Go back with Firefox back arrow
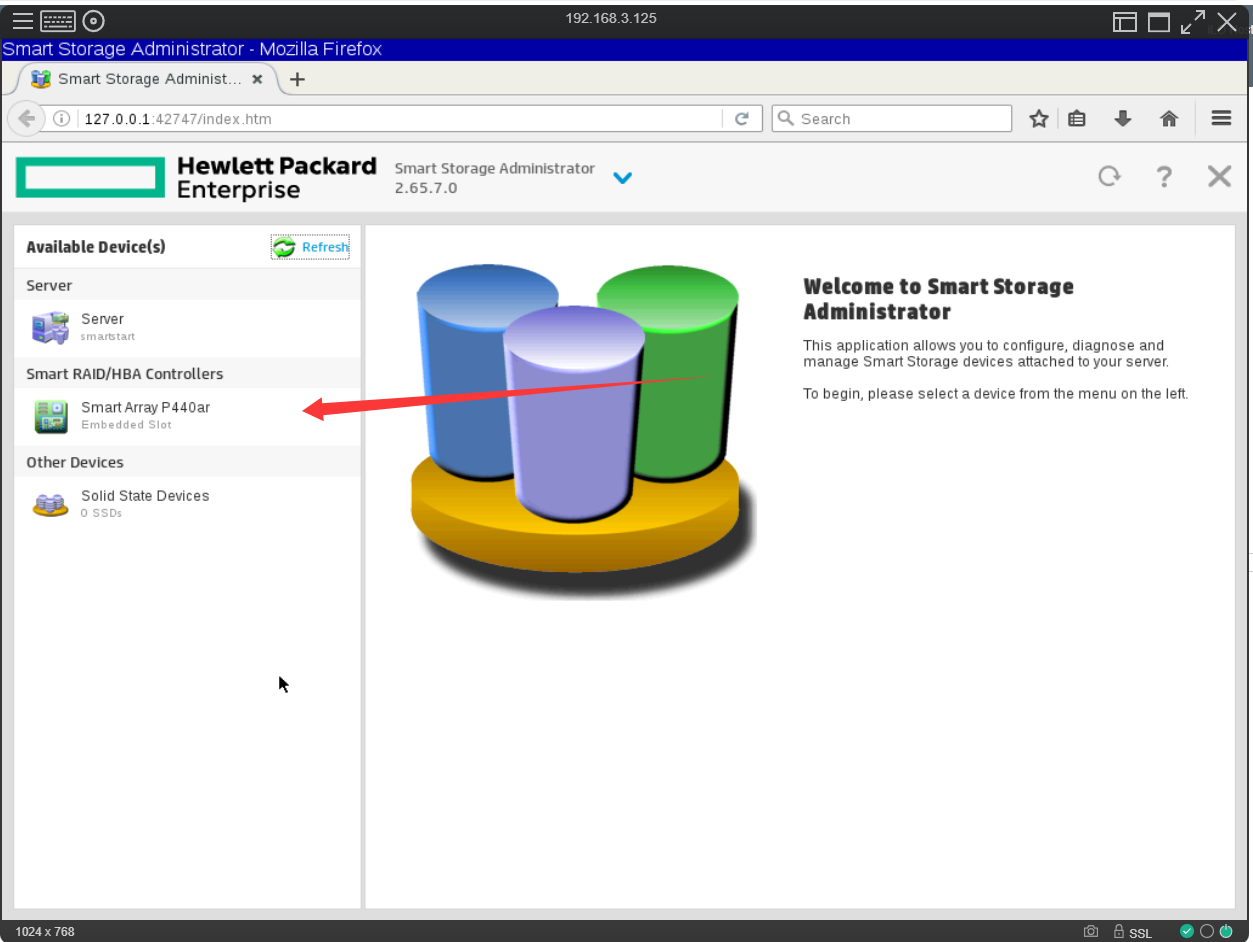This screenshot has width=1253, height=942. tap(27, 118)
